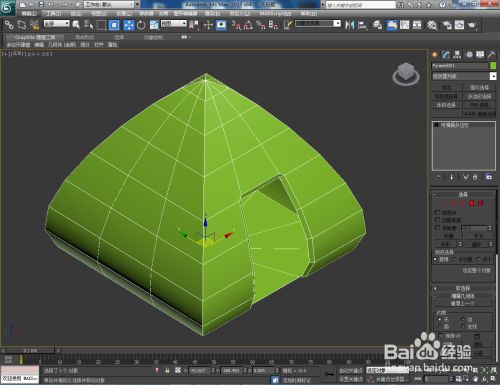Click the ViewCube in viewport
The height and width of the screenshot is (385, 500).
coord(406,74)
